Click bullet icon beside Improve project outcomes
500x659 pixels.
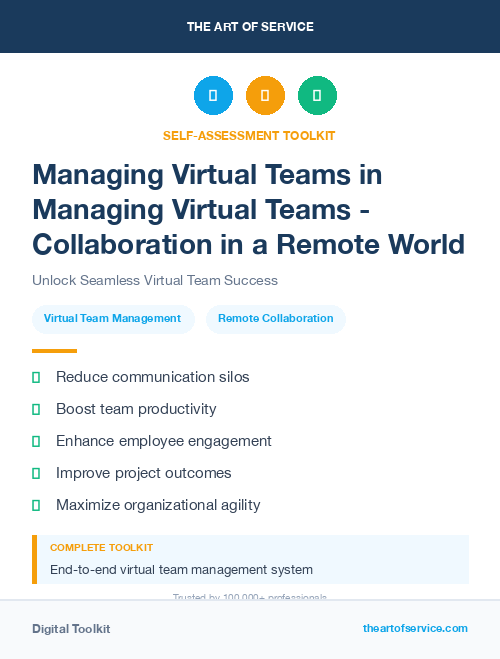point(36,473)
